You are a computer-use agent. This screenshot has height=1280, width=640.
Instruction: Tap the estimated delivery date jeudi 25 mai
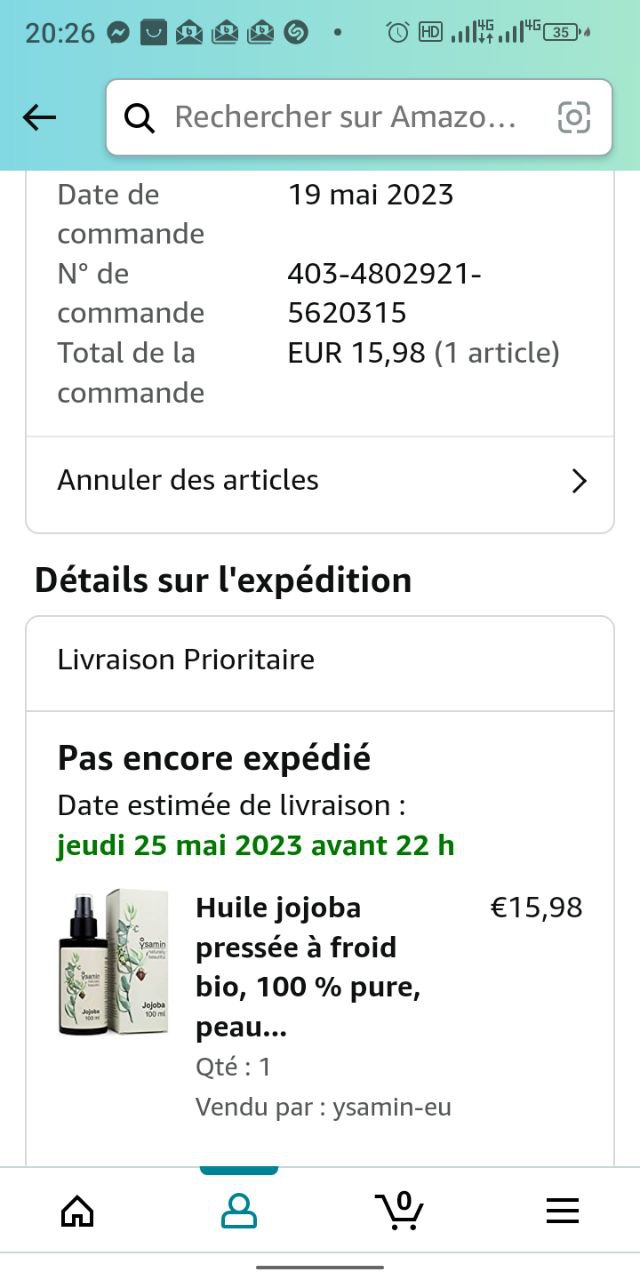[x=256, y=845]
